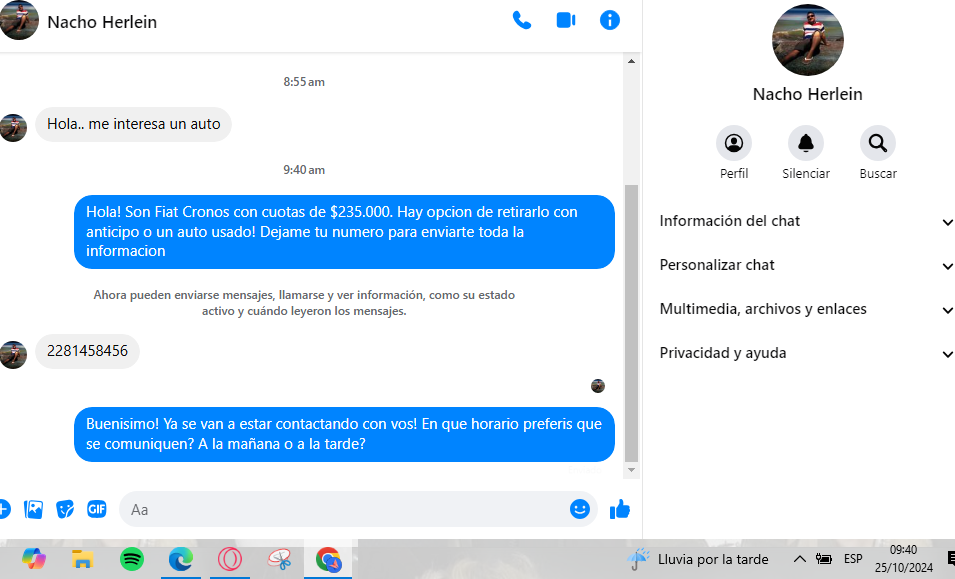955x579 pixels.
Task: Click Nacho Herlein's name in chat header
Action: click(102, 22)
